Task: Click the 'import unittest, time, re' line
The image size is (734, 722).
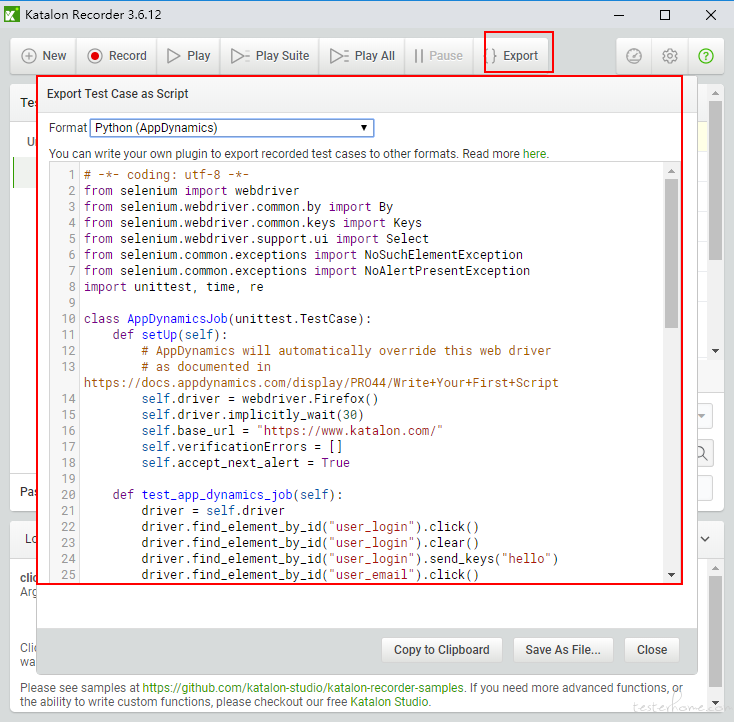Action: [174, 287]
